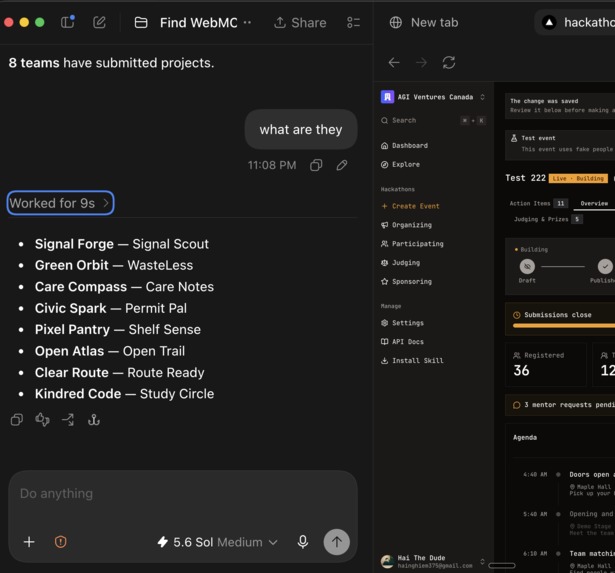615x573 pixels.
Task: Click the Share button
Action: pos(300,23)
